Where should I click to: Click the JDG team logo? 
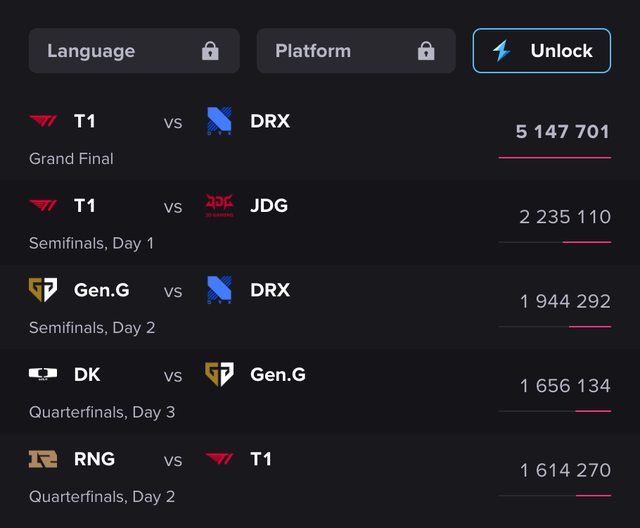tap(219, 205)
